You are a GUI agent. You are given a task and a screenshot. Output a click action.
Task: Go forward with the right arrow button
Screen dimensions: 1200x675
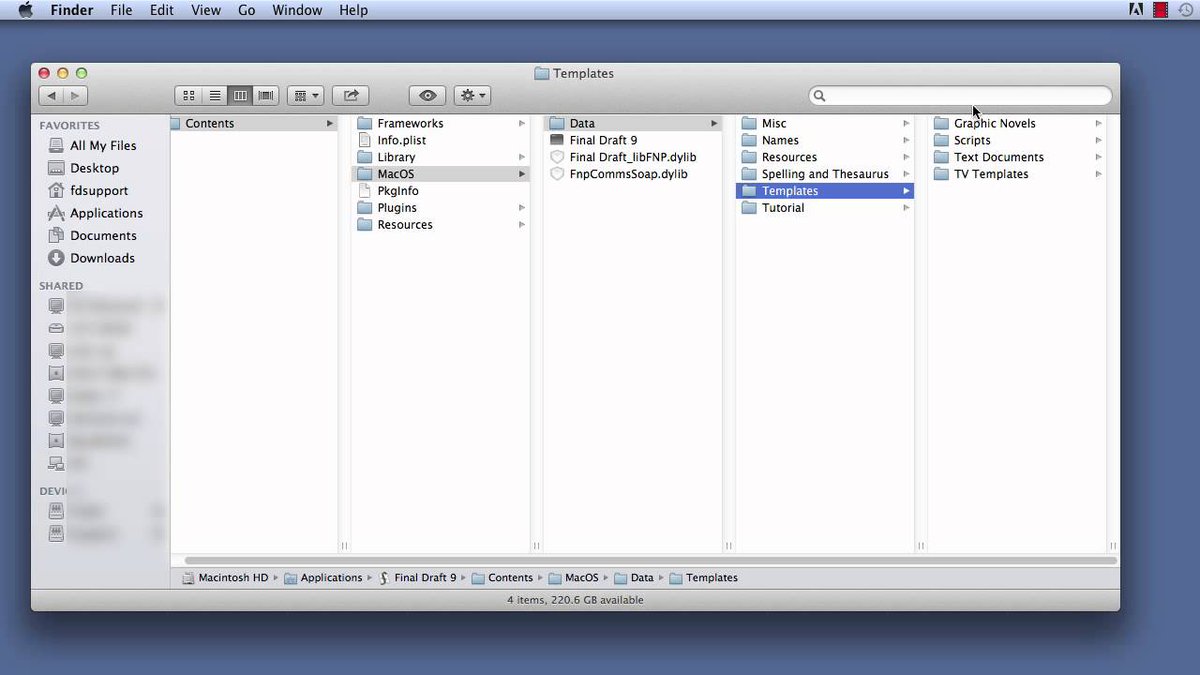(75, 96)
